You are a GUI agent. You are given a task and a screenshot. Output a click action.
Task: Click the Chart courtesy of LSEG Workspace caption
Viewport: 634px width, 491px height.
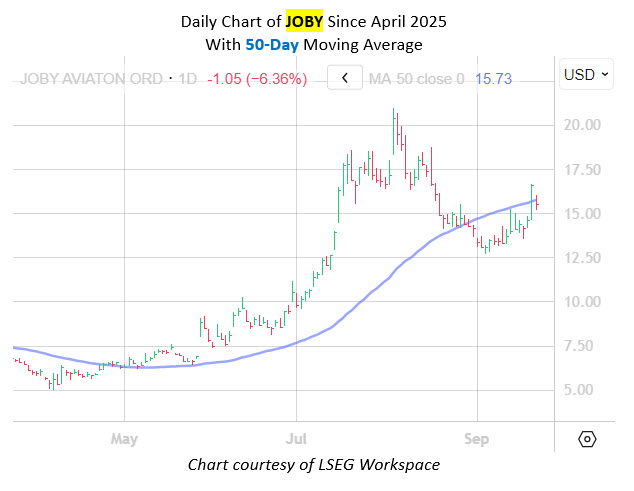point(314,465)
